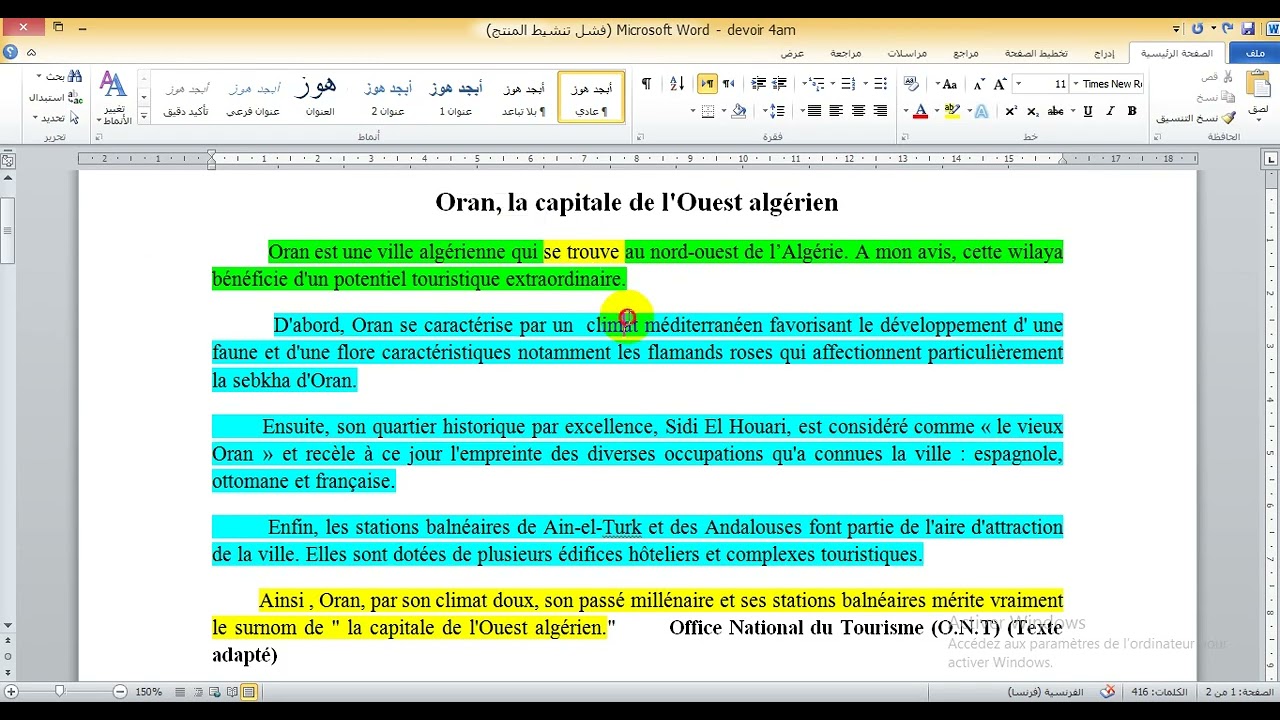Open the highlight color dropdown arrow

click(937, 111)
